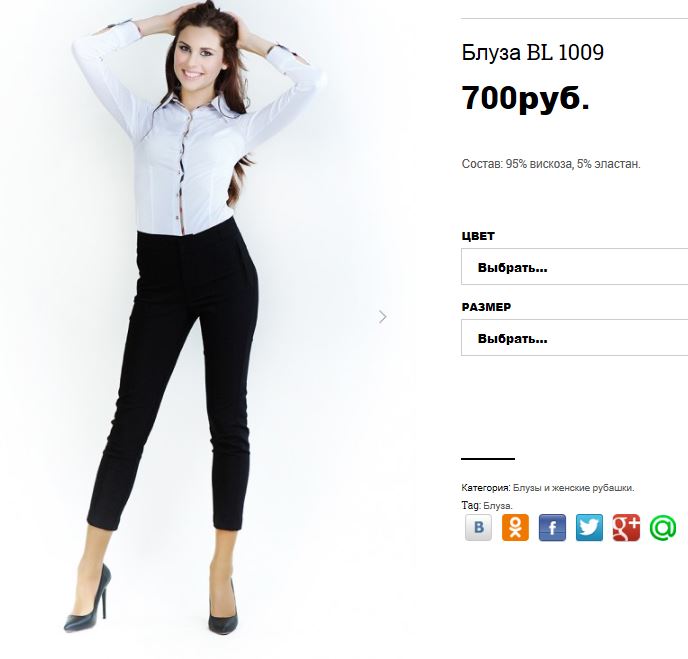Viewport: 688px width, 659px height.
Task: Share via Odnoklassniki orange icon
Action: 515,527
